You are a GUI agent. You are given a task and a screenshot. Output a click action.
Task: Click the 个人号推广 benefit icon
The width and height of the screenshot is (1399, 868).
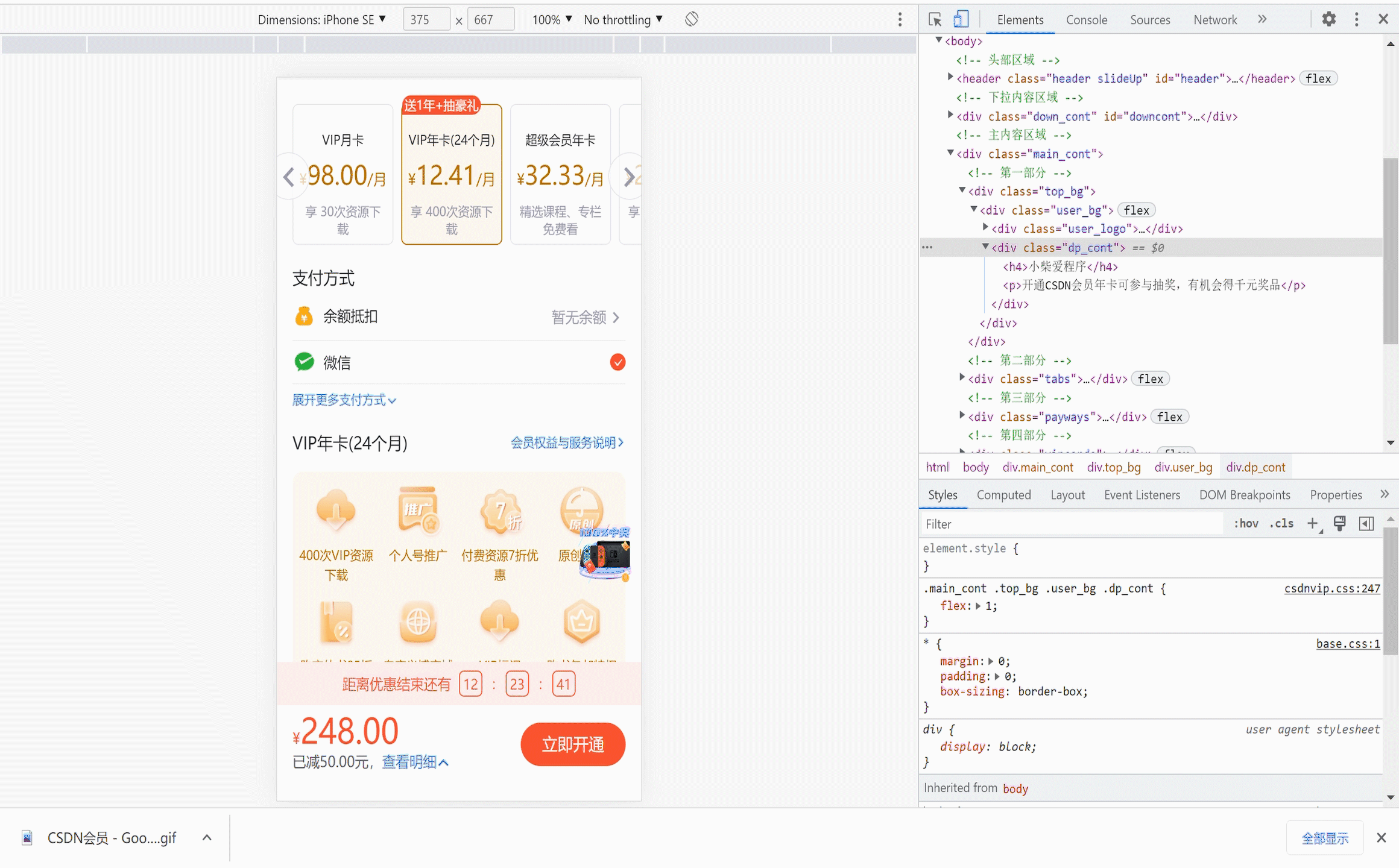(418, 511)
